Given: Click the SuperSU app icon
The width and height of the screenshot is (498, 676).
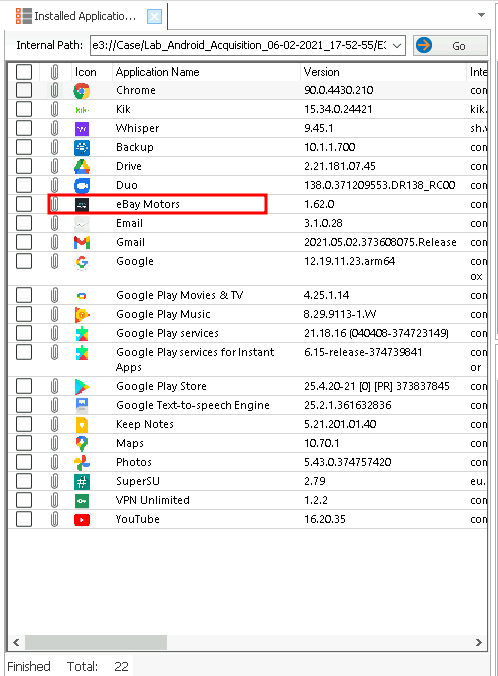Looking at the screenshot, I should 82,482.
